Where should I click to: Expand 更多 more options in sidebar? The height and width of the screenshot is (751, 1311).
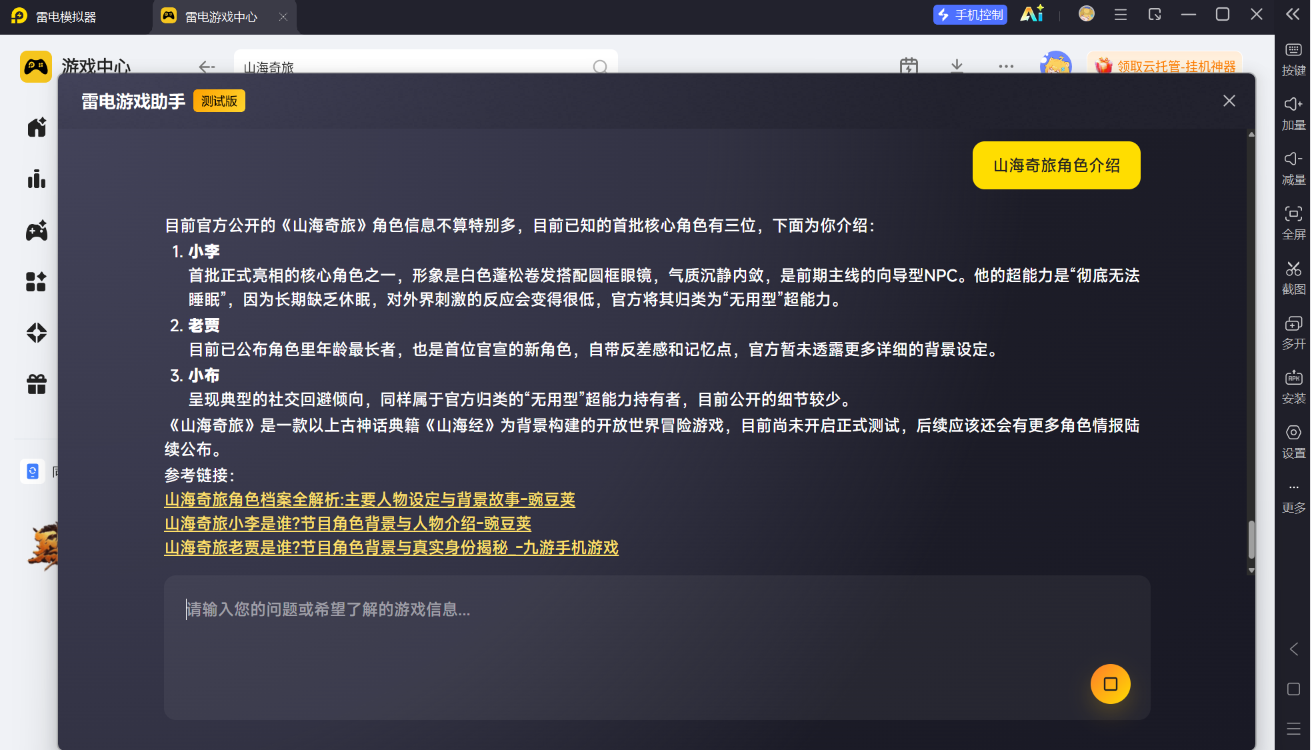(x=1293, y=497)
